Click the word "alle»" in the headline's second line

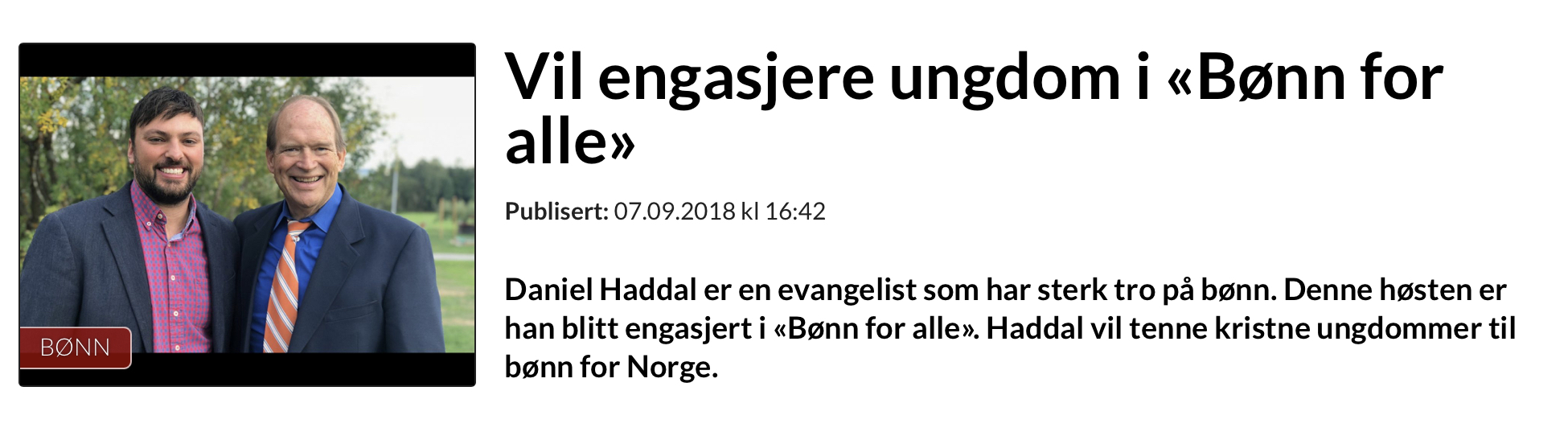(570, 142)
